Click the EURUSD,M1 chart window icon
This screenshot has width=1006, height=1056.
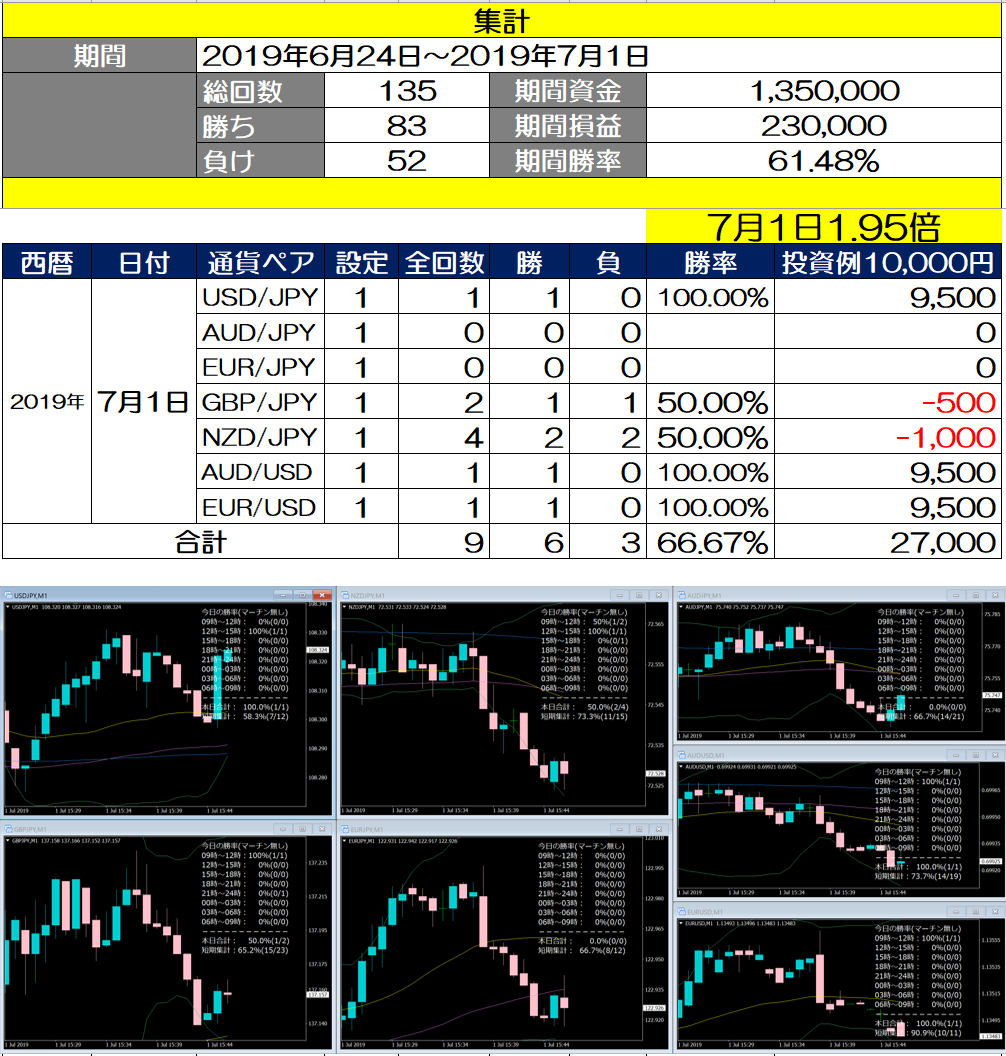tap(681, 912)
